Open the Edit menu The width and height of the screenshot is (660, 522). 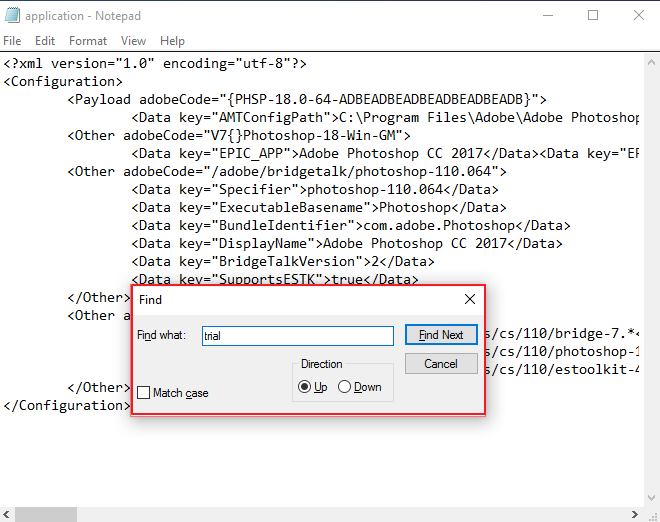pyautogui.click(x=45, y=41)
